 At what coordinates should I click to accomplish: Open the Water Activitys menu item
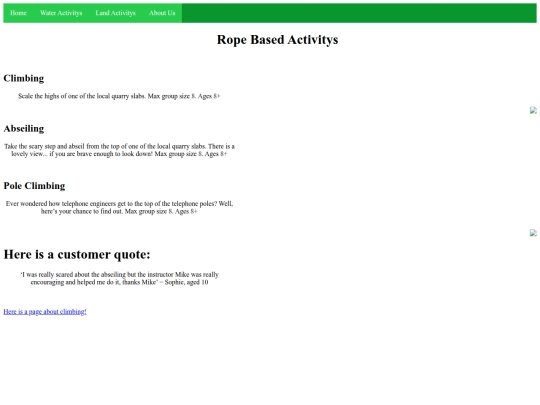click(x=61, y=13)
